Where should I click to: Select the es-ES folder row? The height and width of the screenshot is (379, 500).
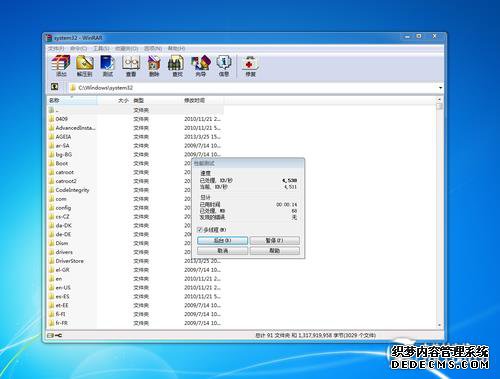135,296
